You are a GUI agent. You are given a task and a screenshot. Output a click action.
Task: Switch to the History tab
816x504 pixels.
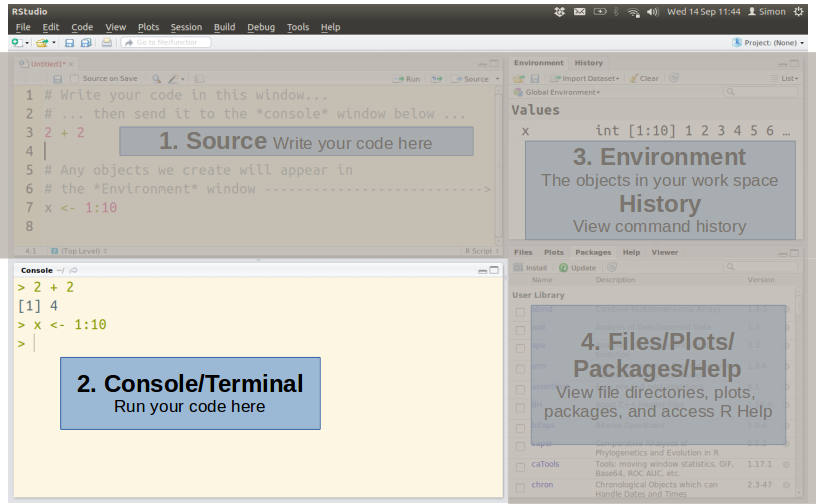(x=589, y=62)
